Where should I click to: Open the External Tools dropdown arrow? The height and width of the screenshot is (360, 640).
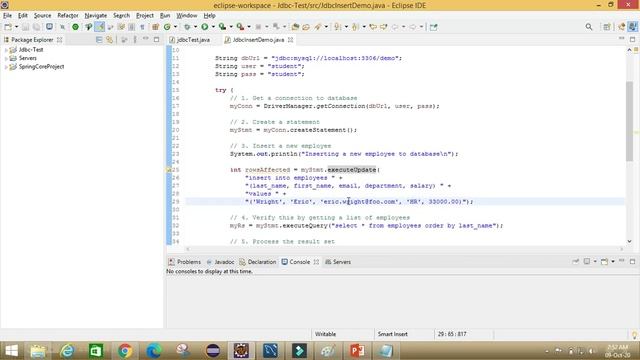(x=249, y=27)
